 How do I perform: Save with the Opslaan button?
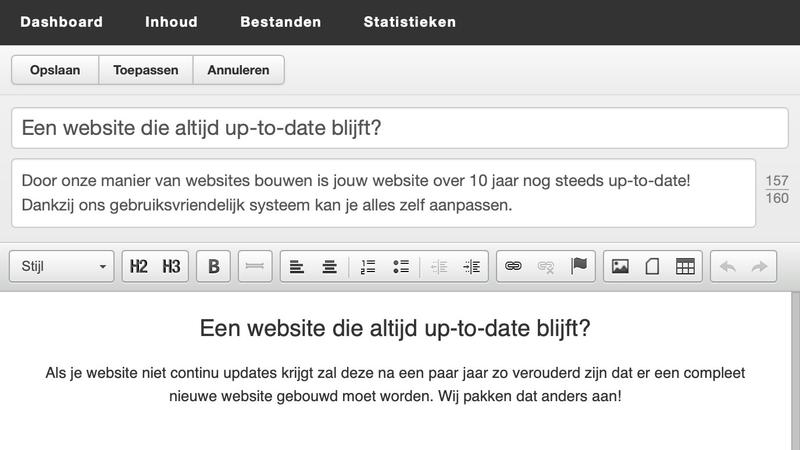click(55, 70)
